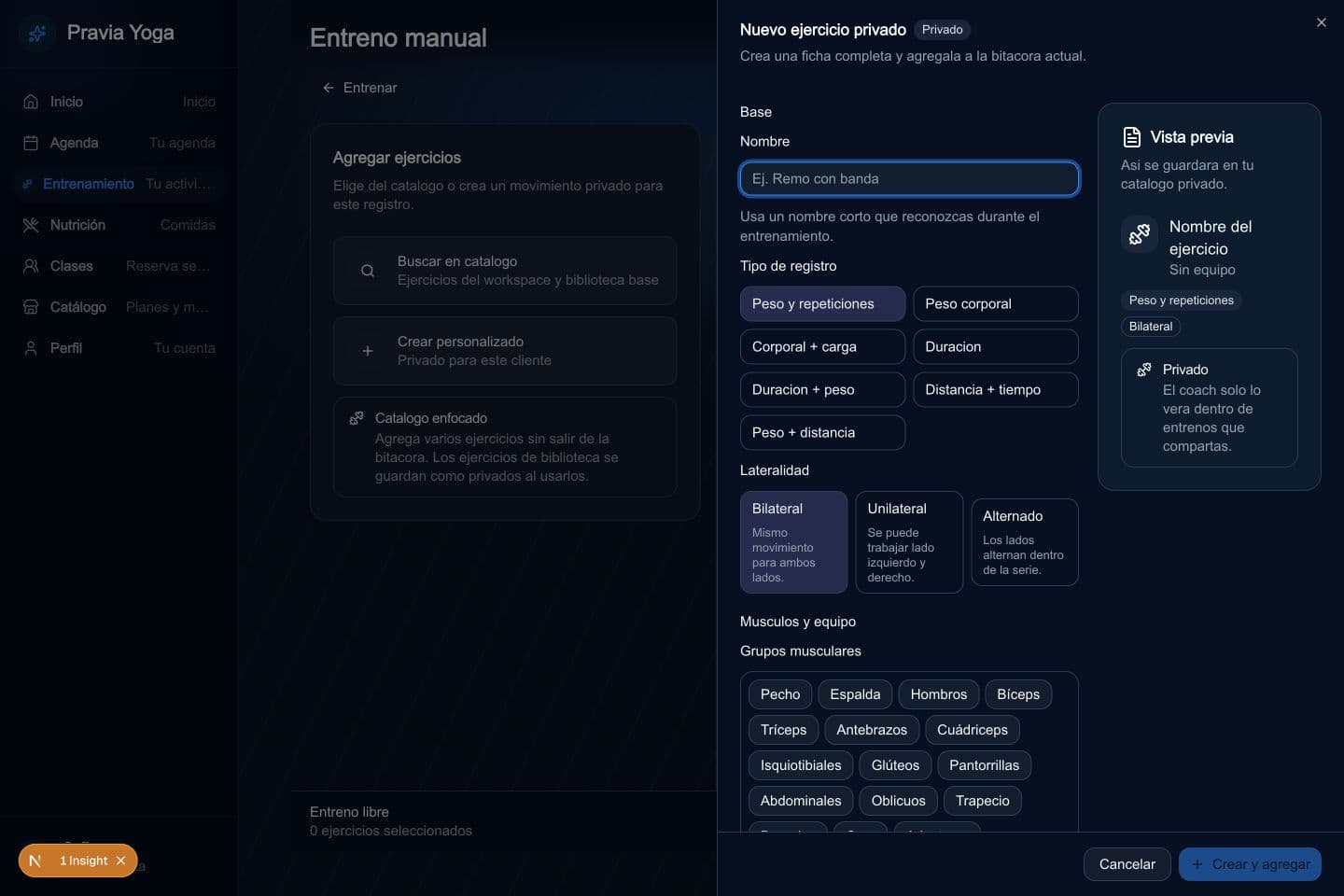Click the Nutrición utensils icon
This screenshot has width=1344, height=896.
point(31,225)
